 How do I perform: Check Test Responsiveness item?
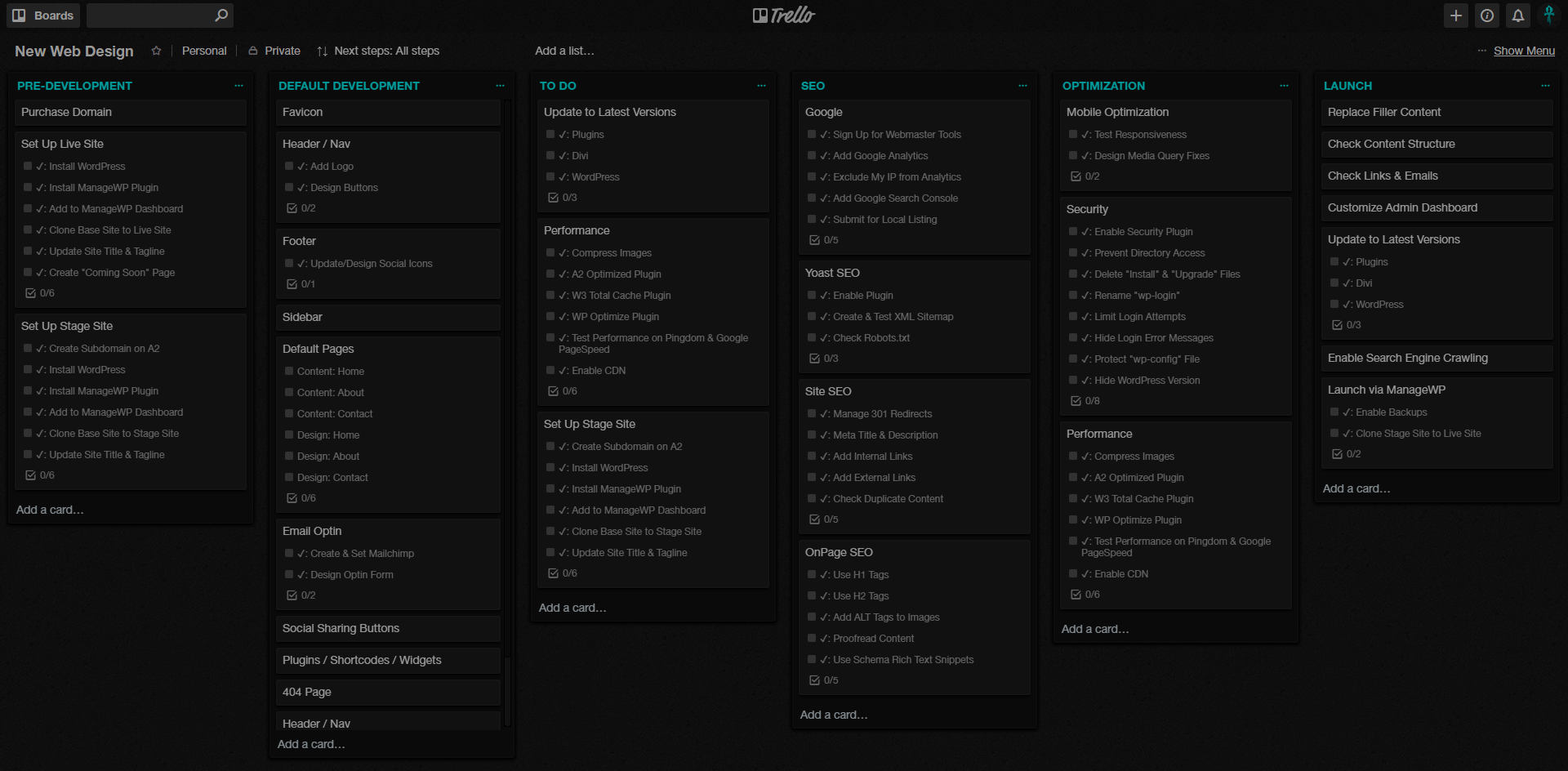tap(1073, 134)
